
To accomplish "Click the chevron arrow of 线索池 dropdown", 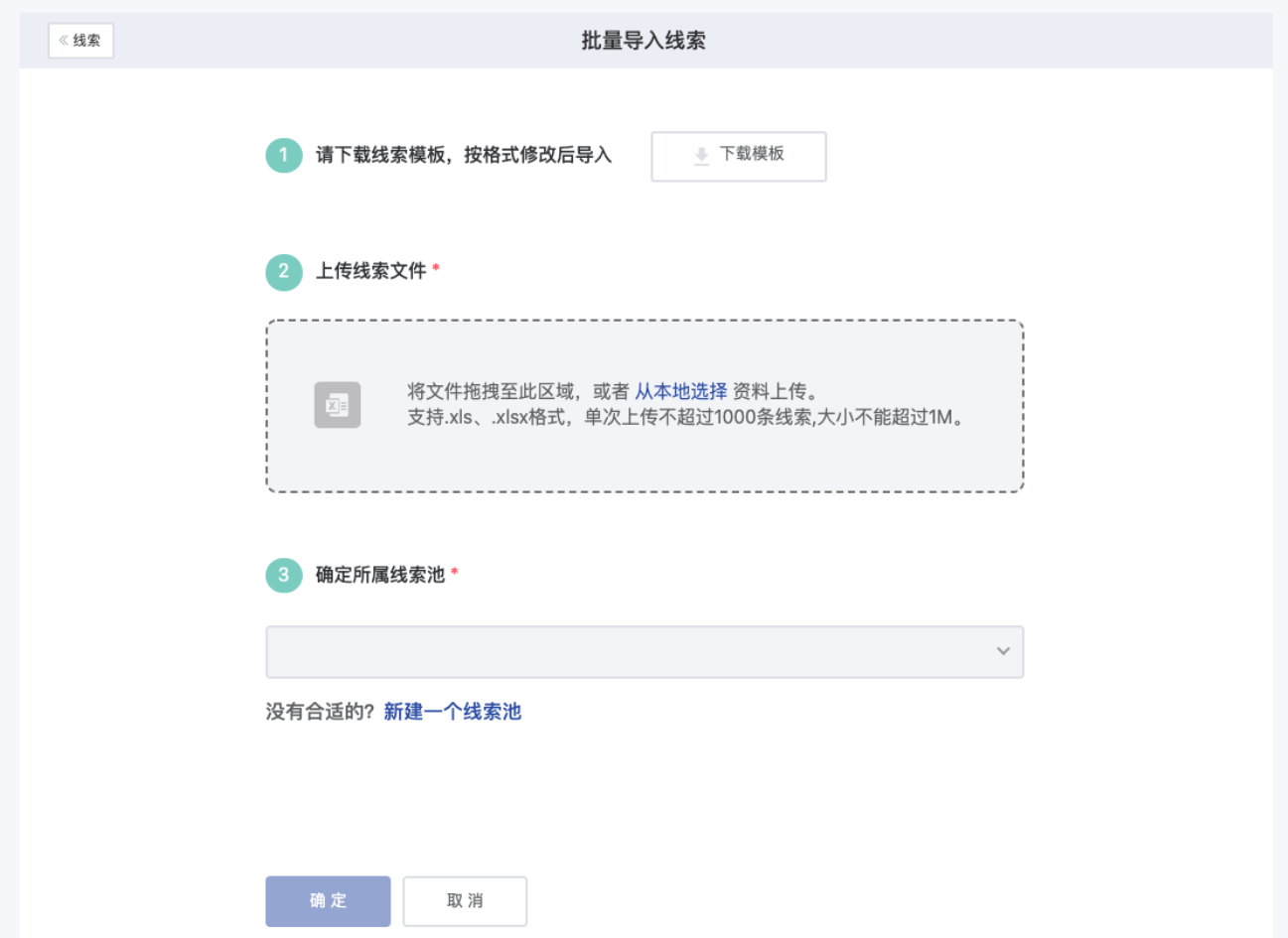I will (x=1003, y=651).
